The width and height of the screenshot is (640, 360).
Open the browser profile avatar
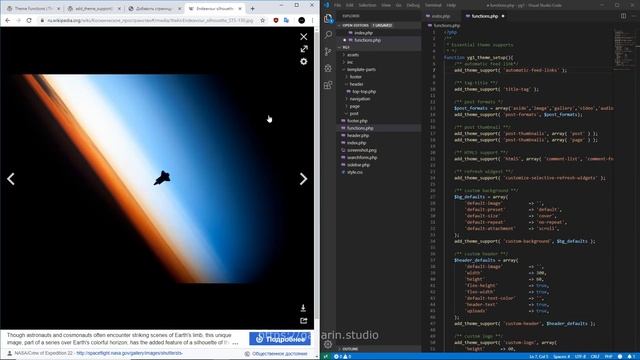(302, 20)
